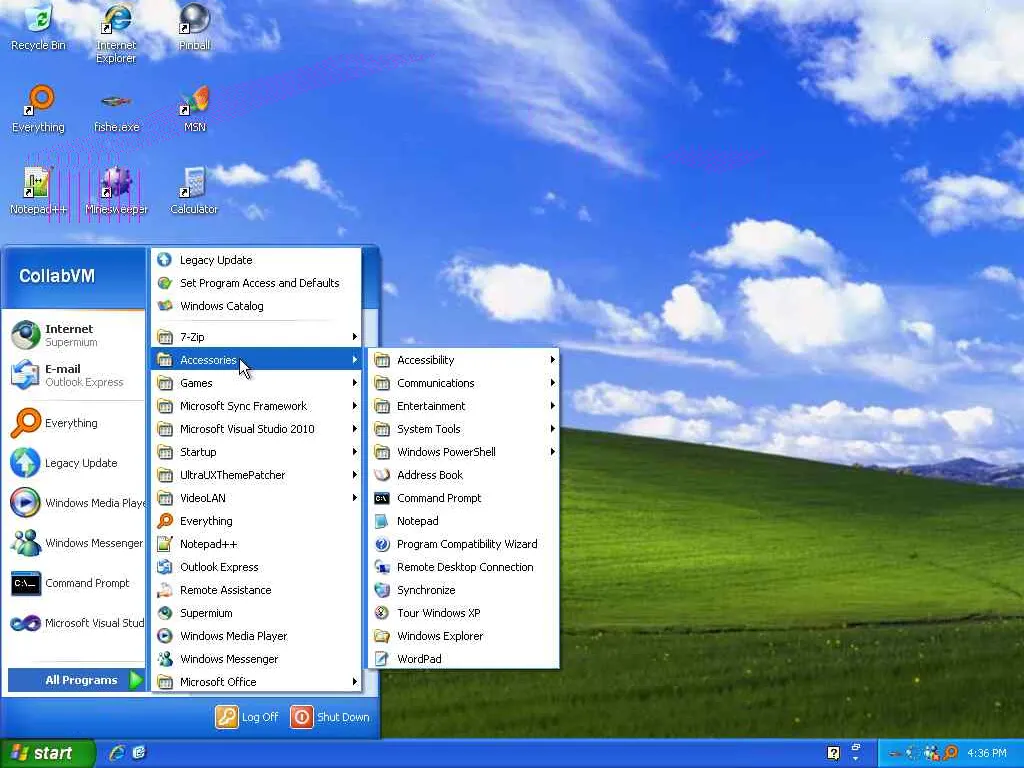The width and height of the screenshot is (1024, 768).
Task: Start Tour Windows XP
Action: 464,613
